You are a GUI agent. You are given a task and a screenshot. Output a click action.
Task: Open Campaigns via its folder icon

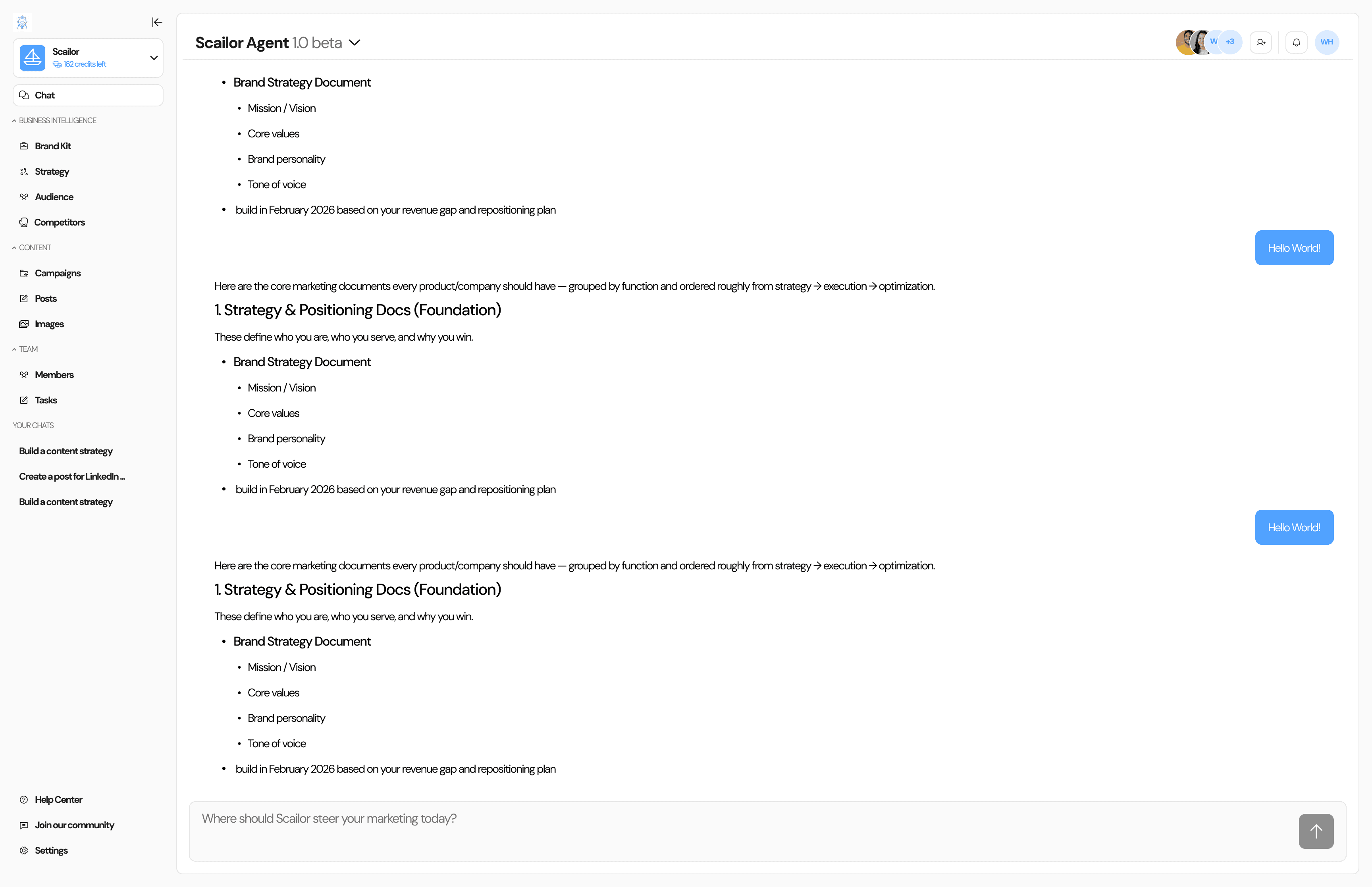23,273
